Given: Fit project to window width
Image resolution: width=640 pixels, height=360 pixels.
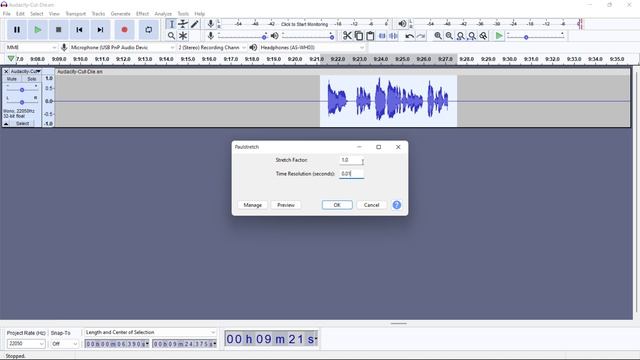Looking at the screenshot, I should [472, 36].
